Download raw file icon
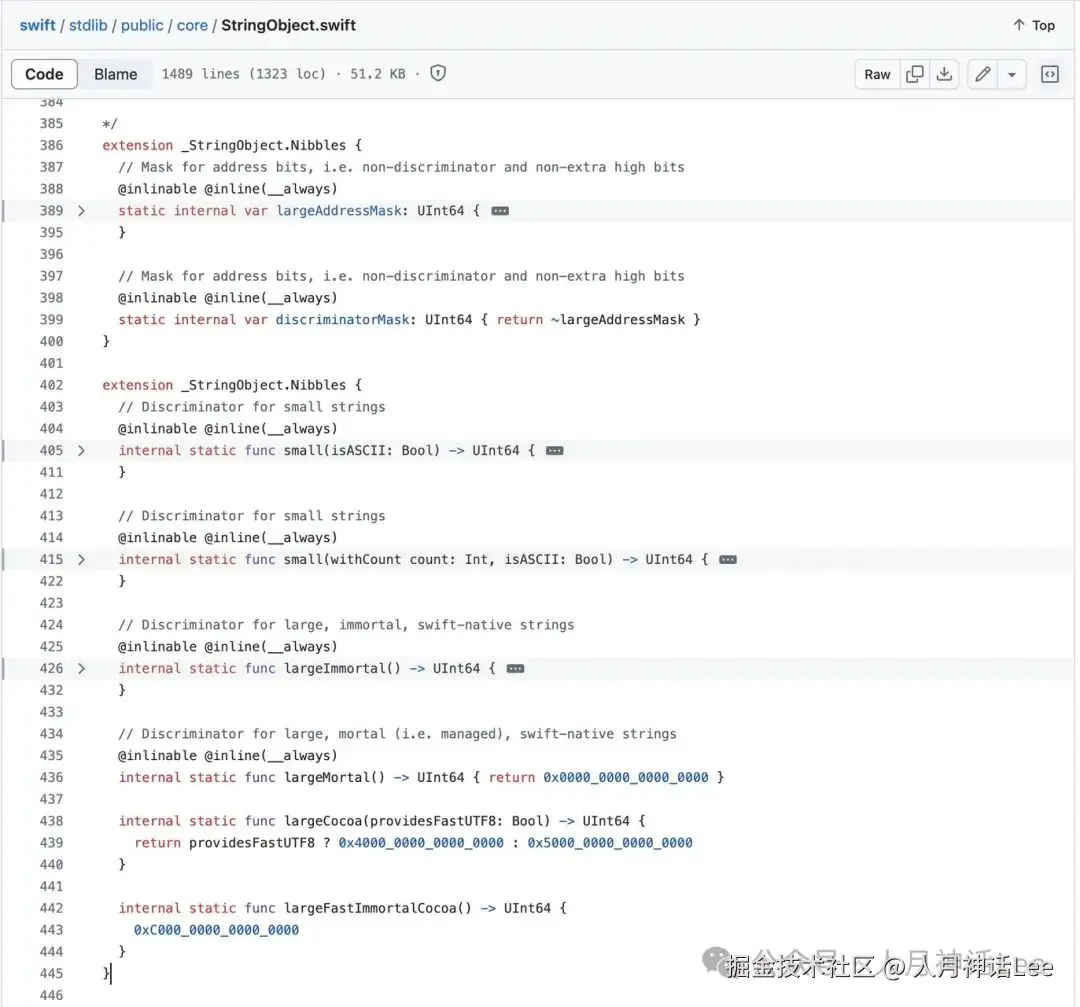The width and height of the screenshot is (1080, 1007). click(x=944, y=74)
